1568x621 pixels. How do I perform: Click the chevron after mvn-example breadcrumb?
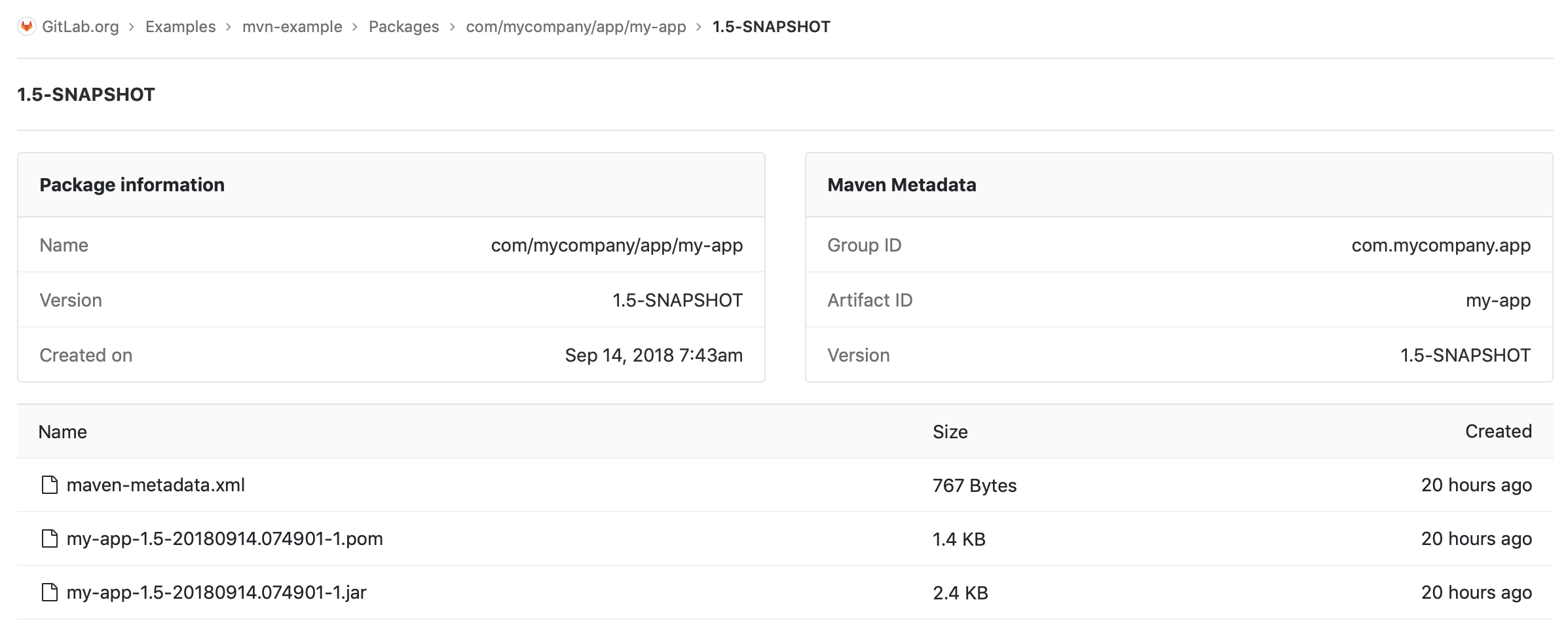click(x=355, y=27)
